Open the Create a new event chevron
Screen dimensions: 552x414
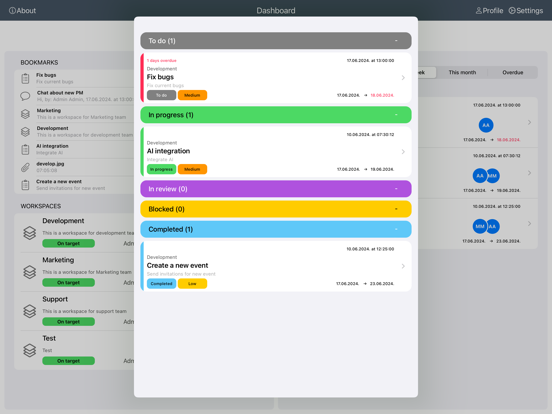[x=403, y=266]
